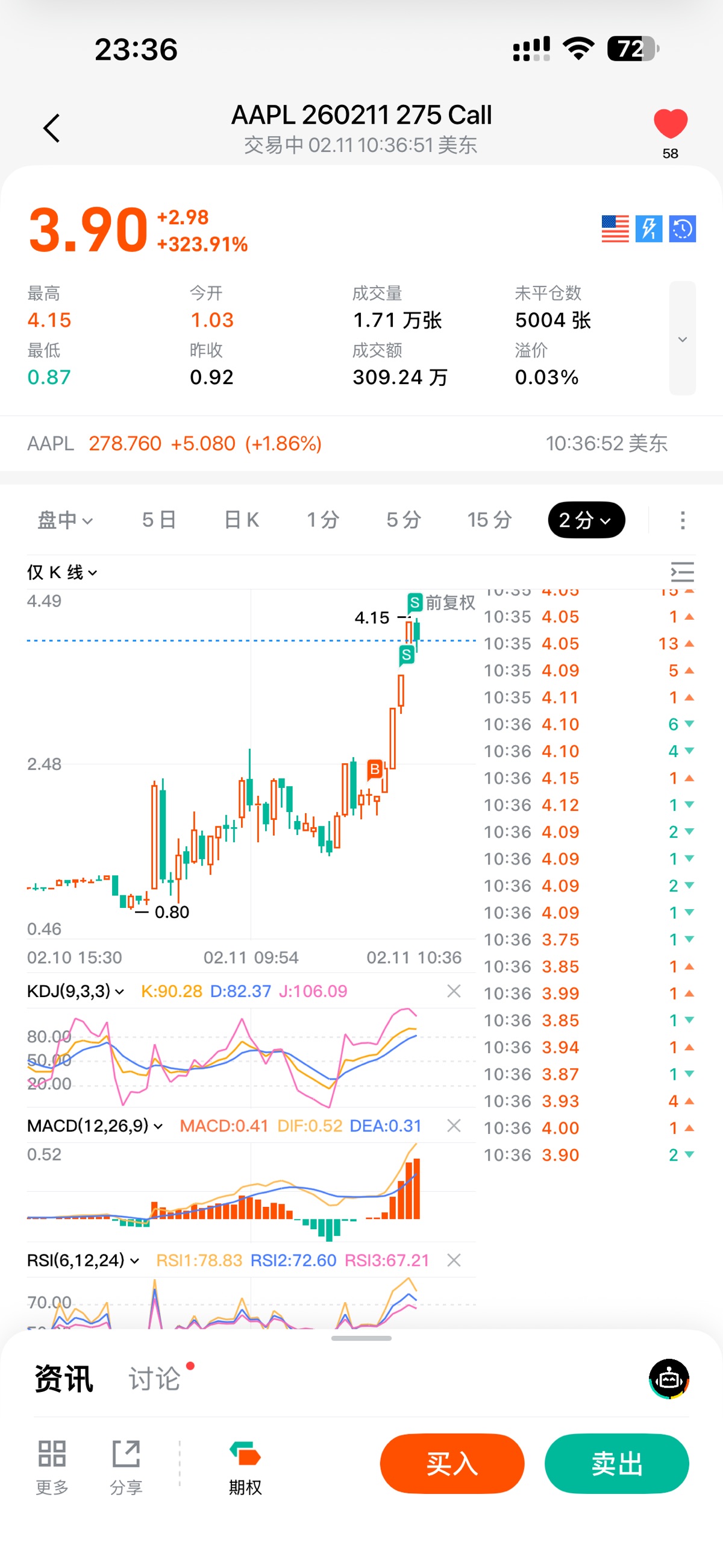723x1568 pixels.
Task: Tap the blue clock history icon
Action: point(682,229)
